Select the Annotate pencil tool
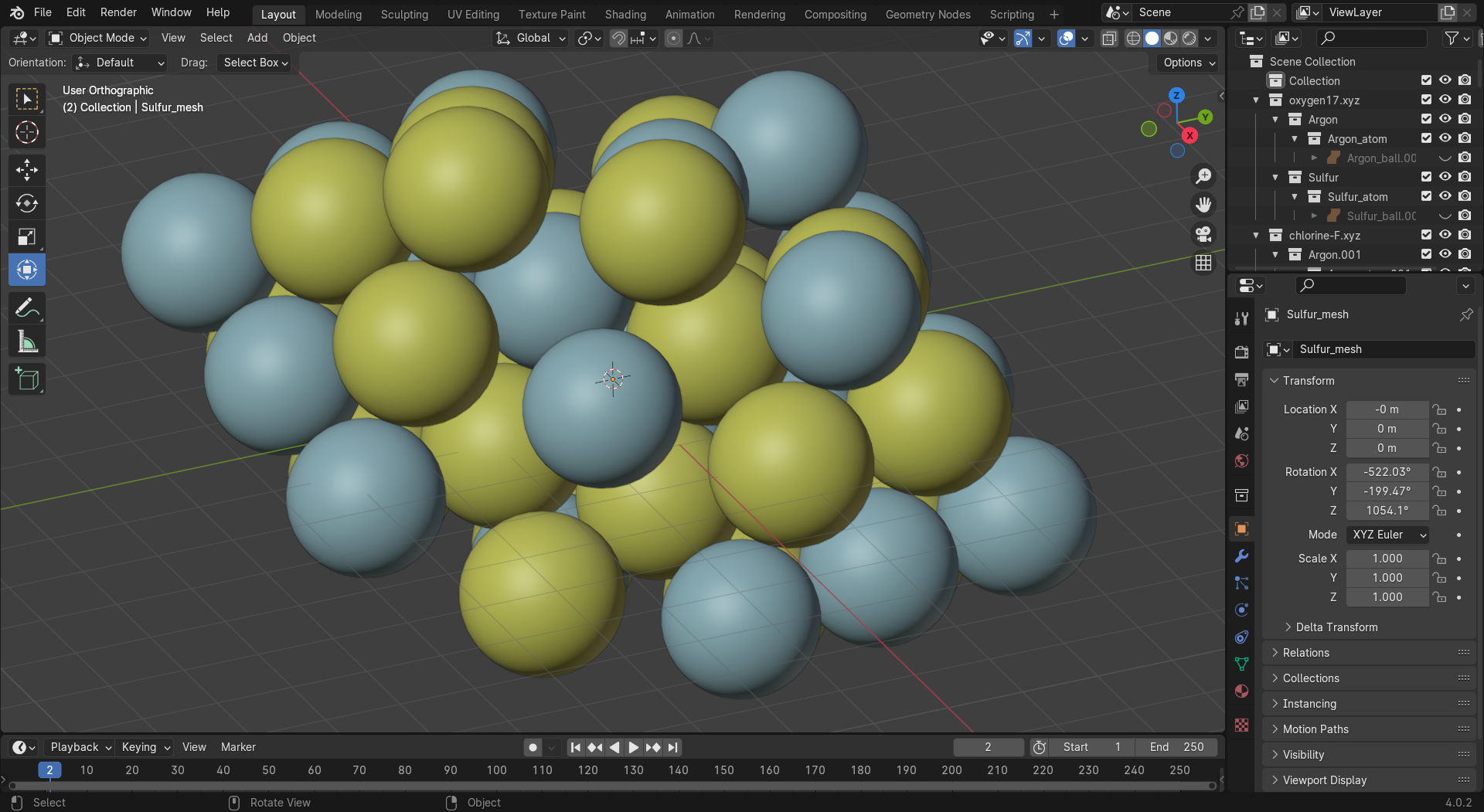This screenshot has height=812, width=1484. (x=27, y=308)
